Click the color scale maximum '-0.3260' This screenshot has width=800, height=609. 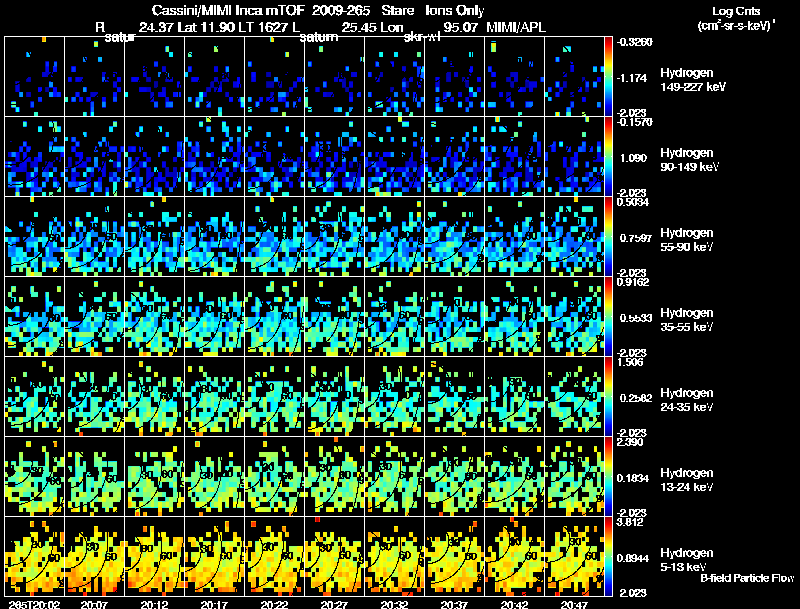[x=634, y=42]
